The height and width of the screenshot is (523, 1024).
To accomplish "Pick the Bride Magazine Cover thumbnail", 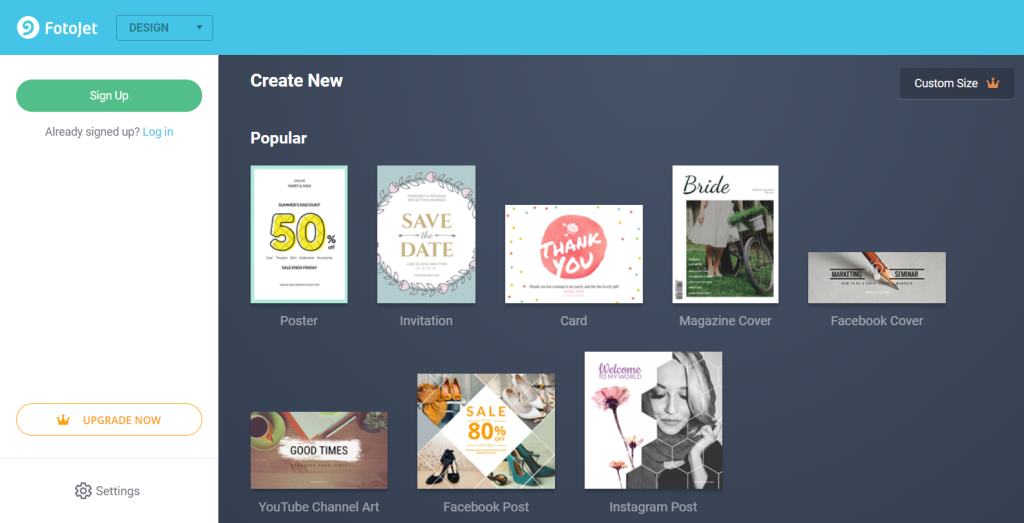I will tap(725, 234).
